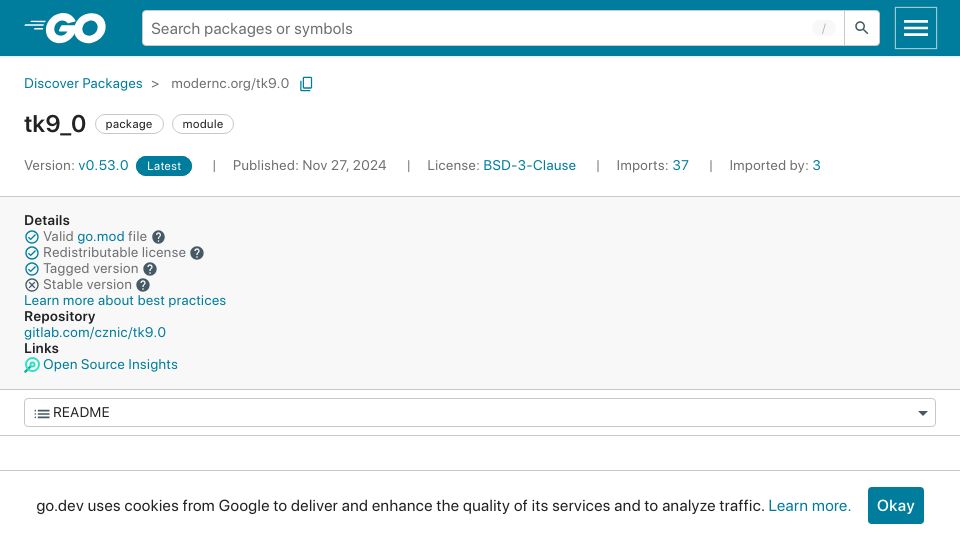This screenshot has width=960, height=540.
Task: Click help icon beside Stable version
Action: [x=143, y=285]
